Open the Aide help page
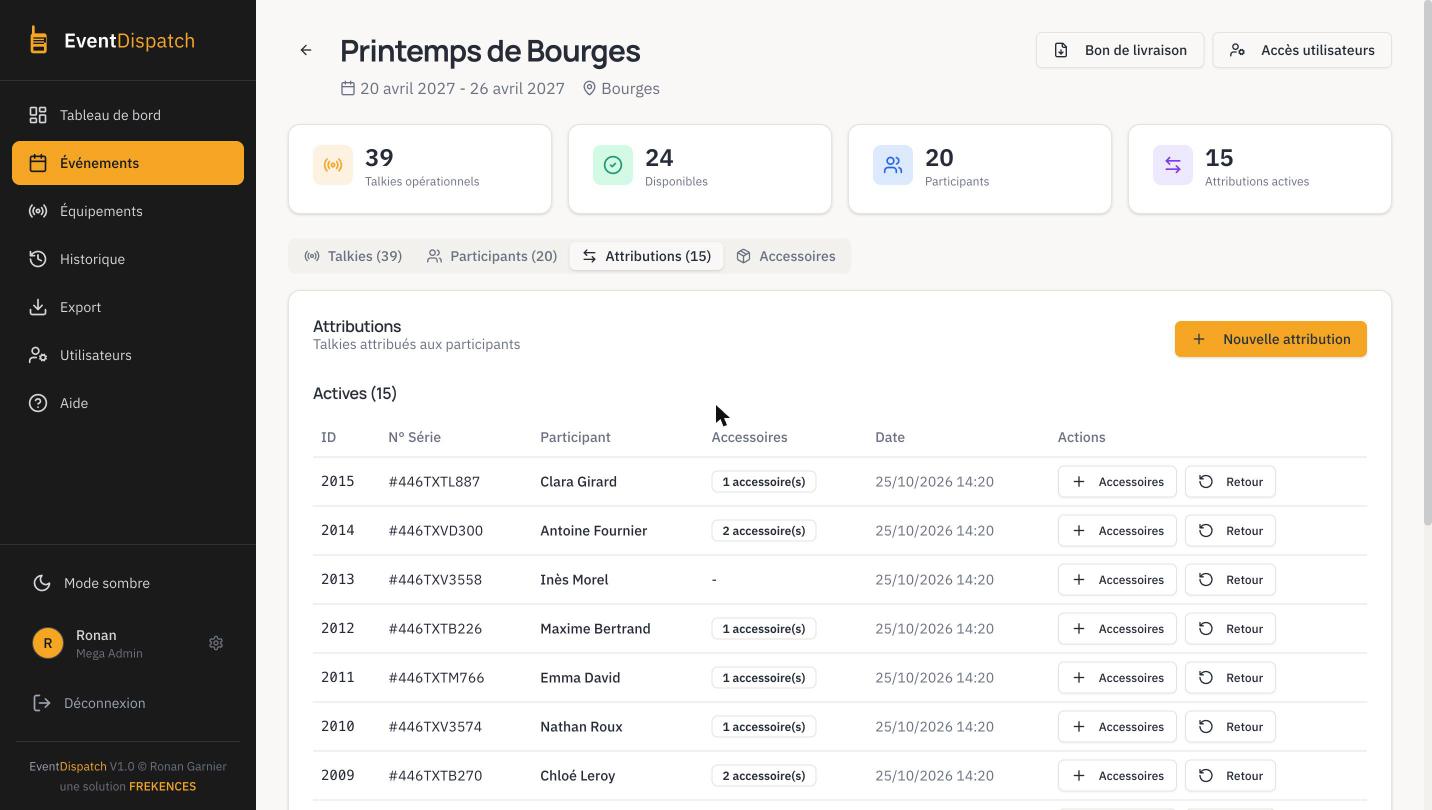This screenshot has height=810, width=1432. (128, 403)
